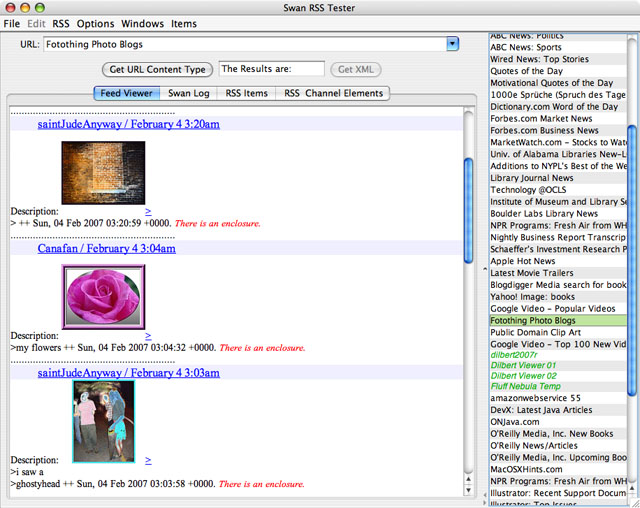This screenshot has width=640, height=508.
Task: Open the cave people photo thumbnail
Action: pyautogui.click(x=103, y=420)
